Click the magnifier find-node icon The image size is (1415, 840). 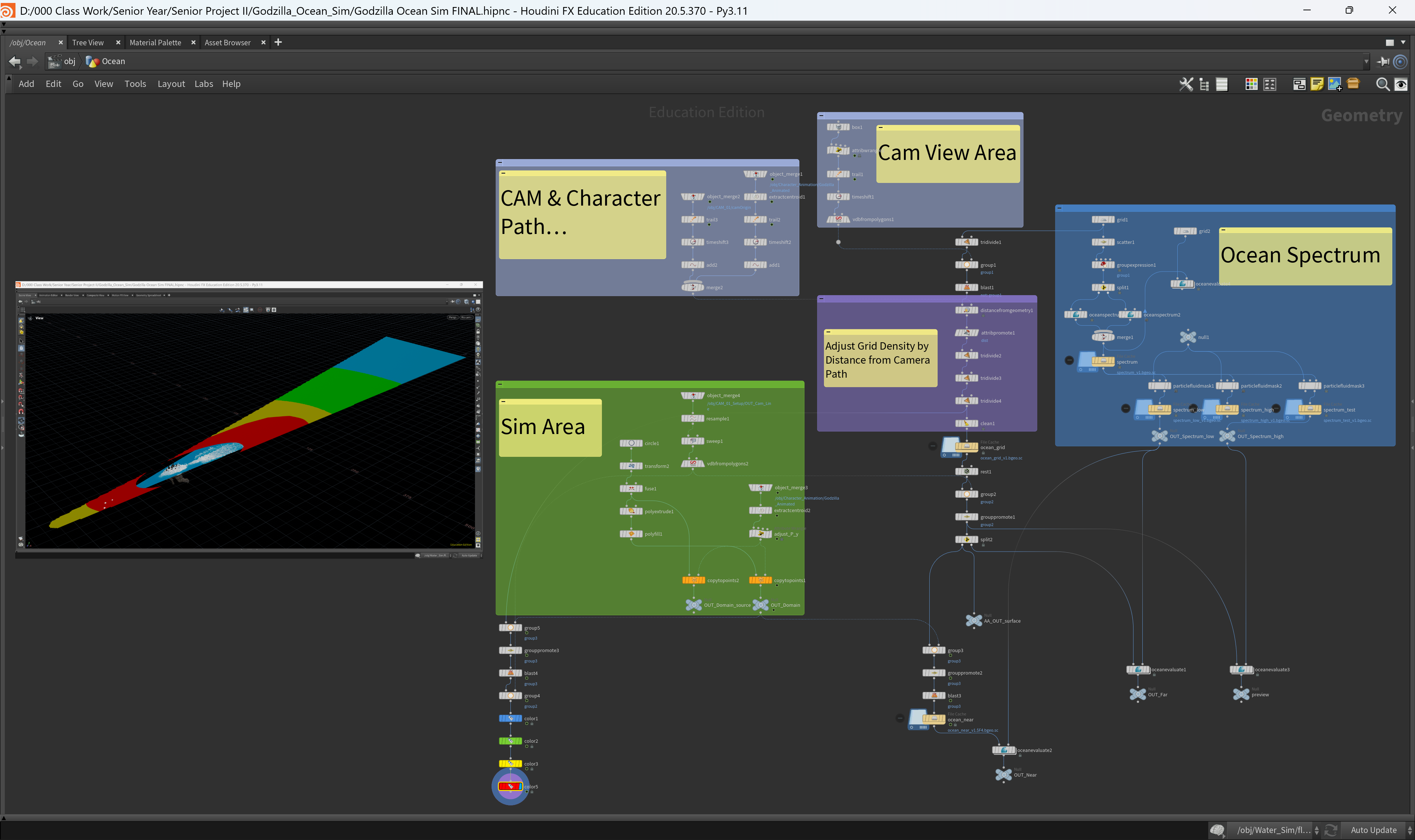1383,84
